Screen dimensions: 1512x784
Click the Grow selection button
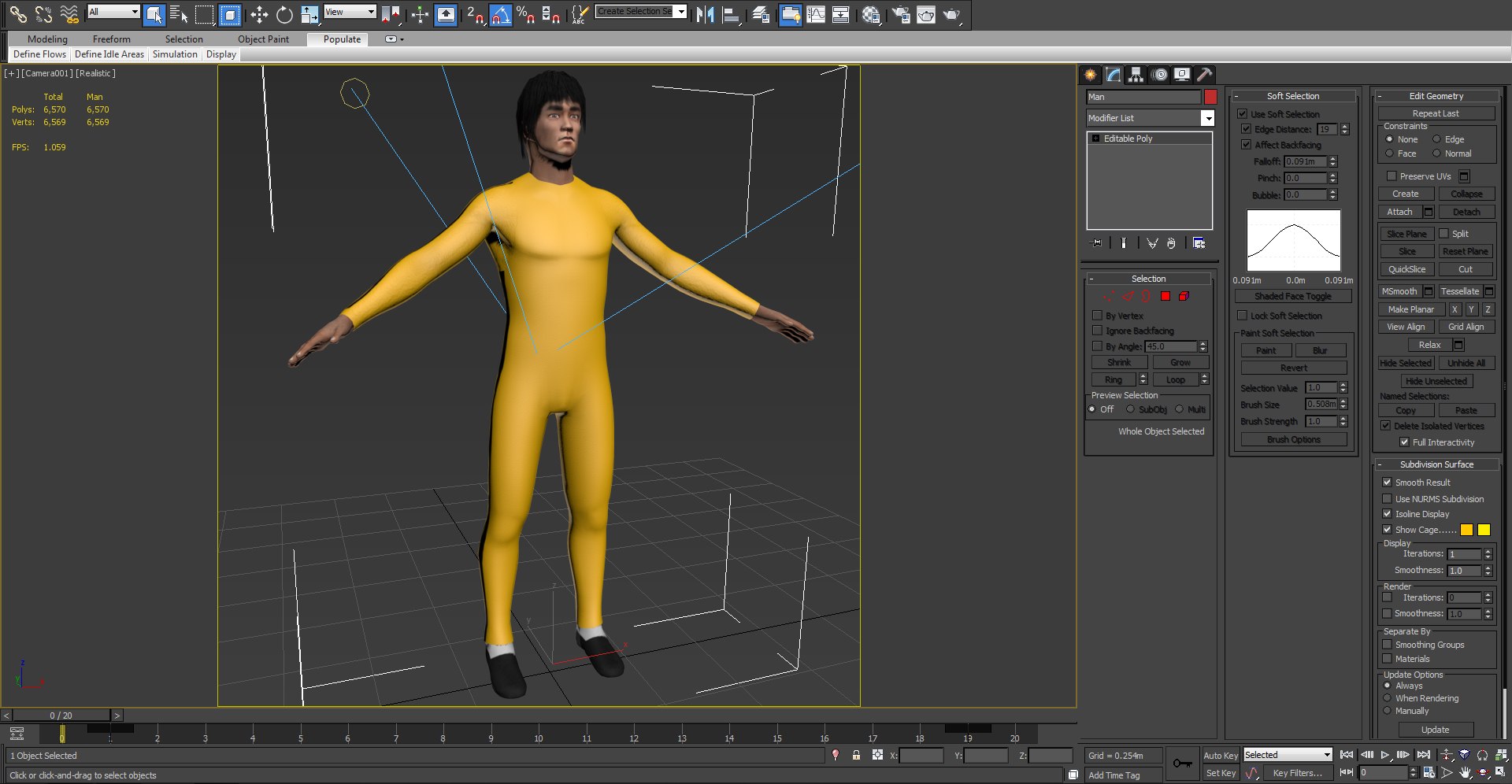1180,363
